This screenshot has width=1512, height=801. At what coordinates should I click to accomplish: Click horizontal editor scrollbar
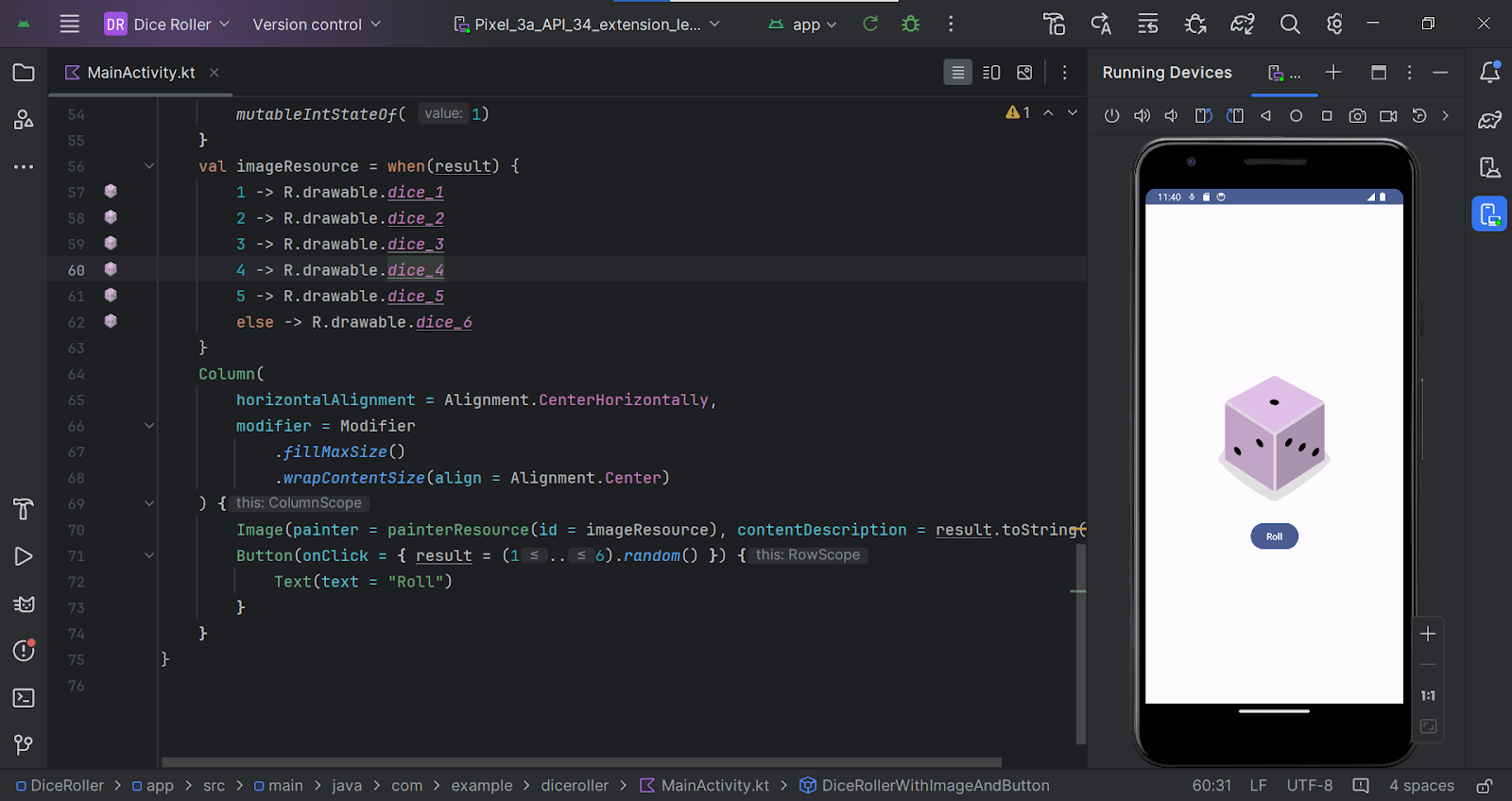[x=581, y=762]
